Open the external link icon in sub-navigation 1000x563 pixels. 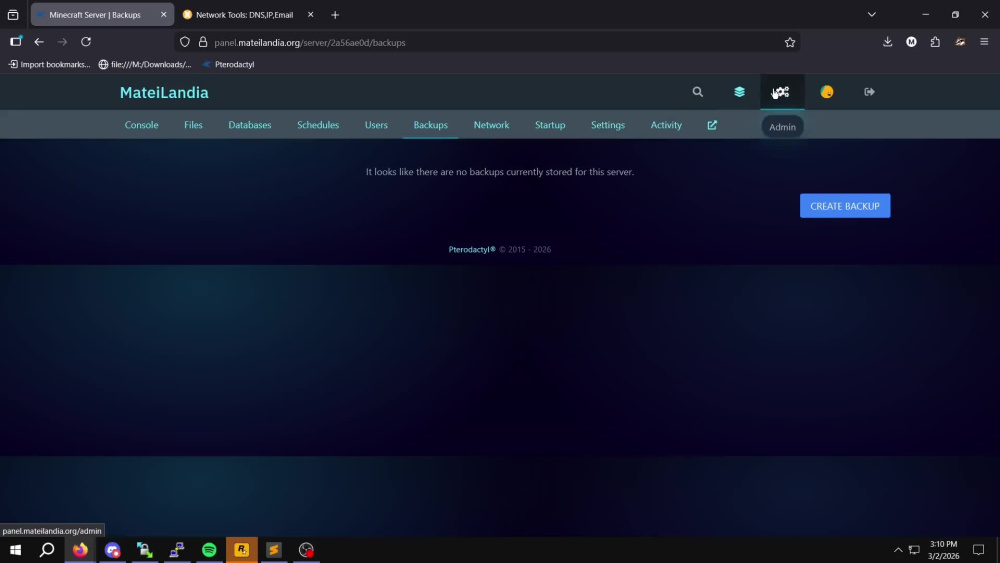click(x=712, y=125)
